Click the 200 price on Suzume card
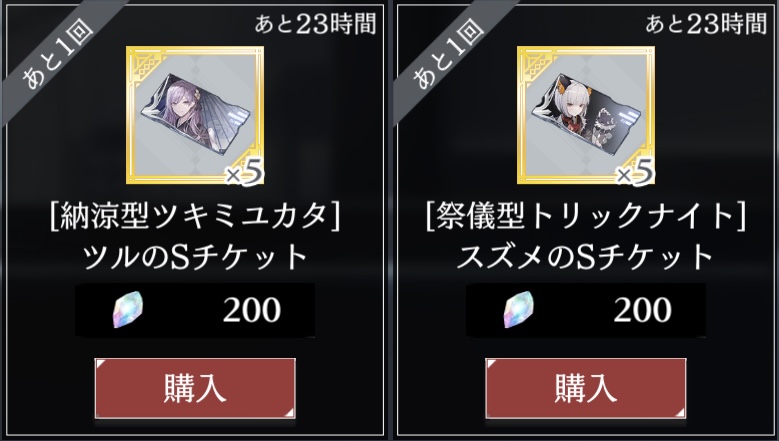Image resolution: width=779 pixels, height=441 pixels. (643, 310)
